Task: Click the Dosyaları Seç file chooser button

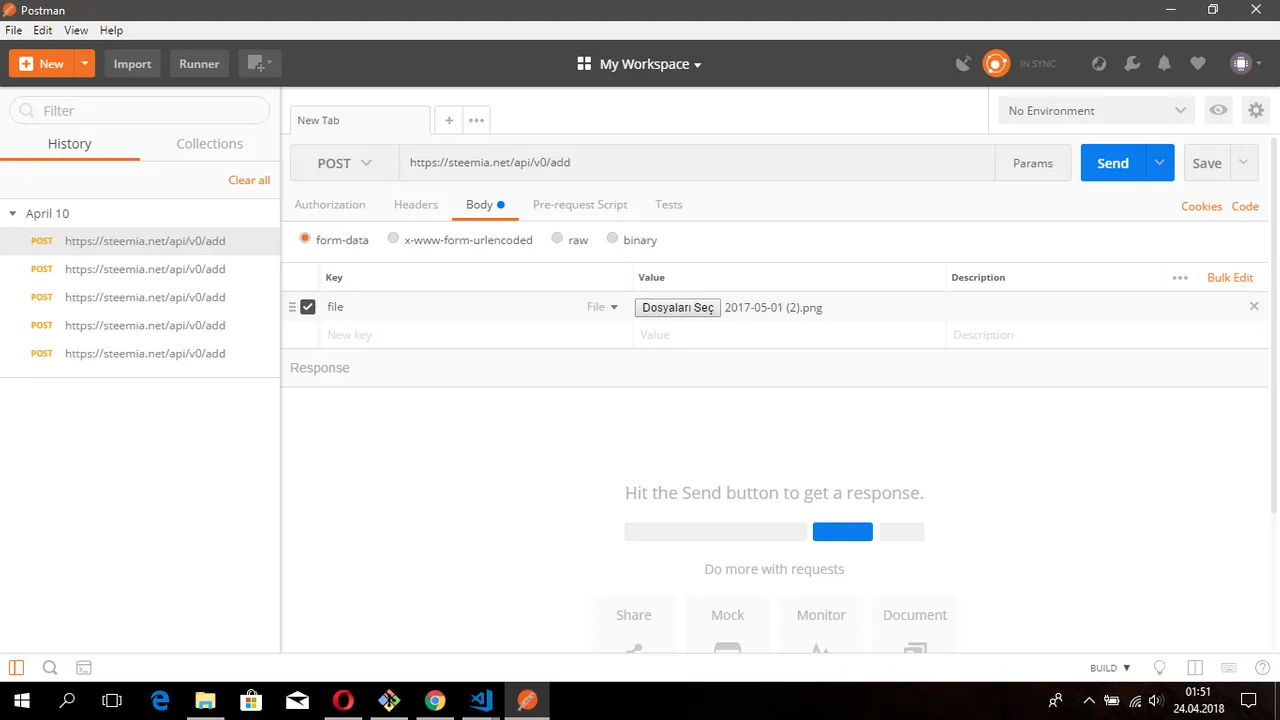Action: pyautogui.click(x=678, y=308)
